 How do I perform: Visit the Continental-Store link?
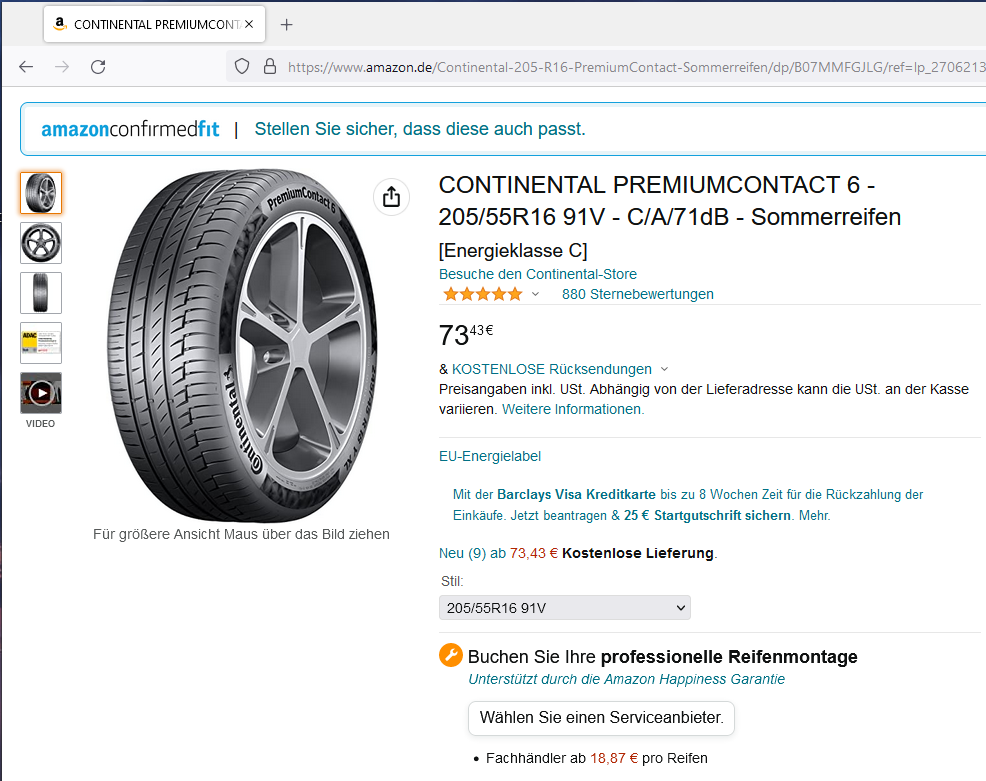pos(537,274)
